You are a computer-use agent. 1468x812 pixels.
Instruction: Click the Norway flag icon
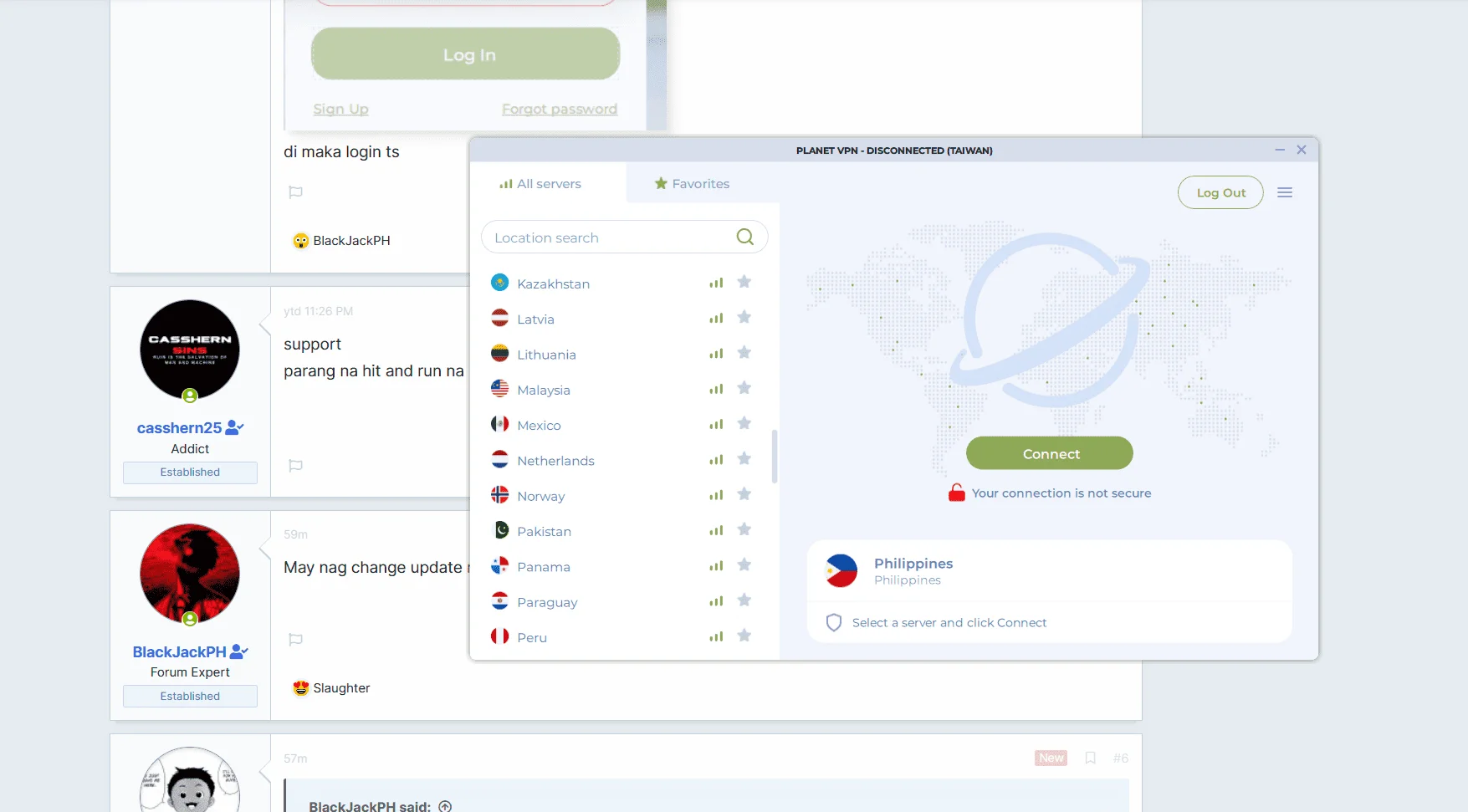coord(499,494)
